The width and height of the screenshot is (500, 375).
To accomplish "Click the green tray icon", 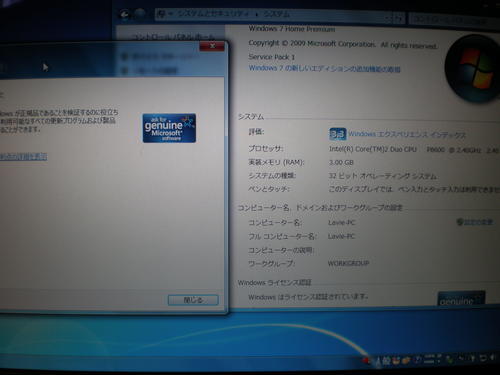I will [450, 359].
